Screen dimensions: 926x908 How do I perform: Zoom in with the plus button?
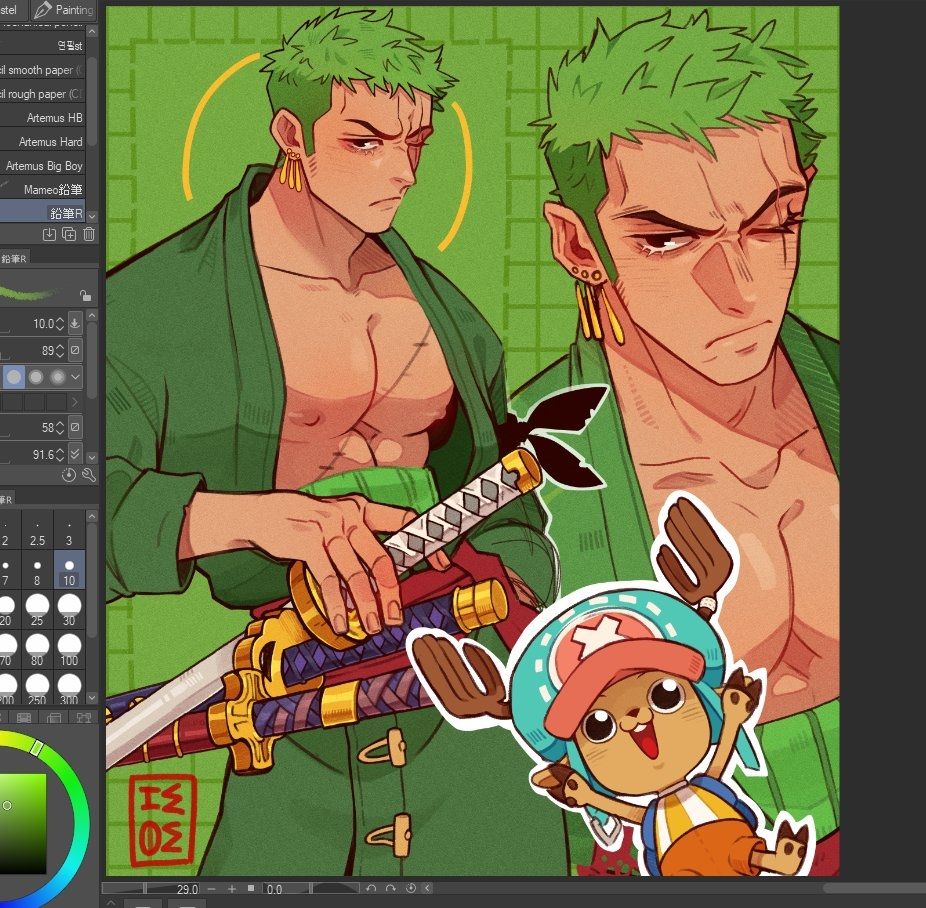tap(232, 889)
